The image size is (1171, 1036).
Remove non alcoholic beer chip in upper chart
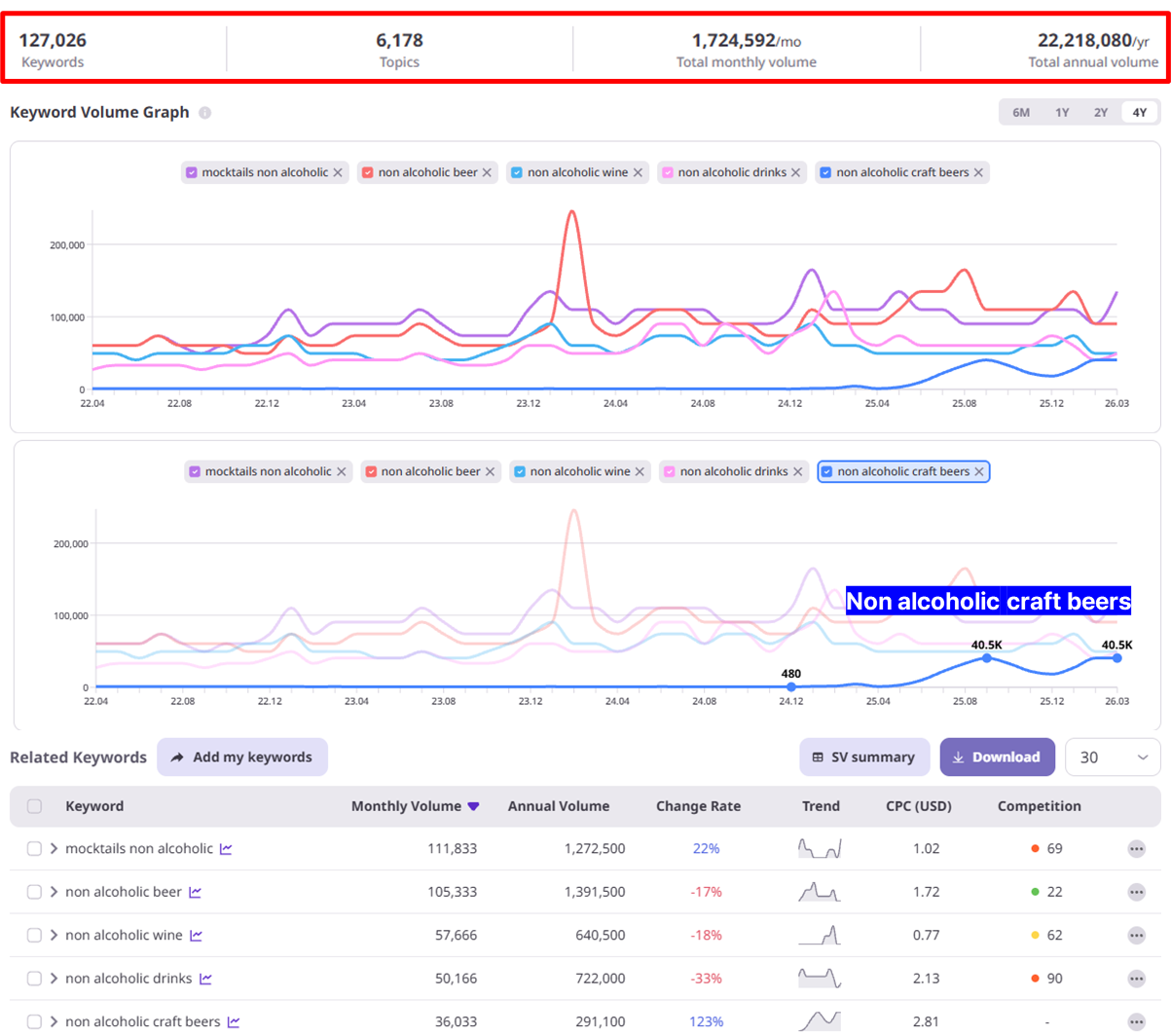pyautogui.click(x=487, y=172)
